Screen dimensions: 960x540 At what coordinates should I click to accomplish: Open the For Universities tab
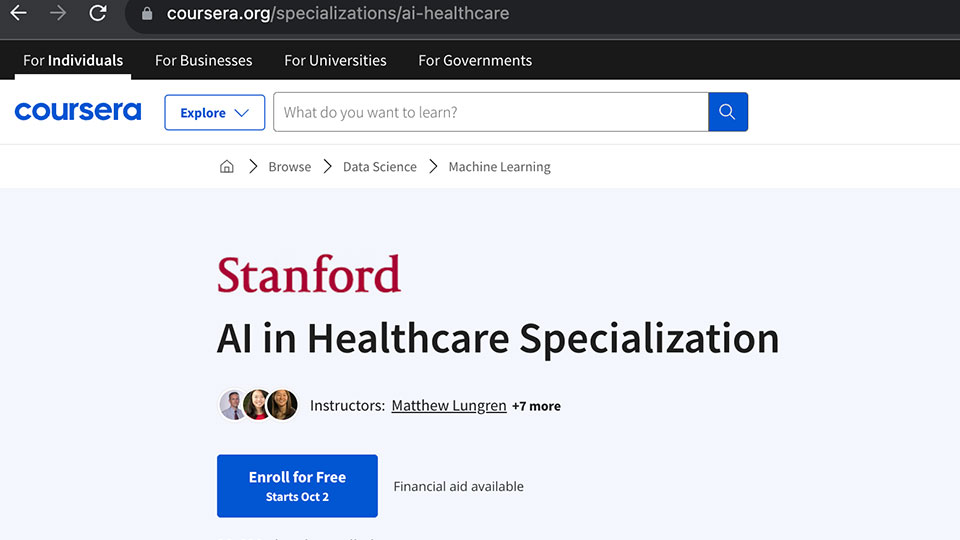tap(335, 60)
